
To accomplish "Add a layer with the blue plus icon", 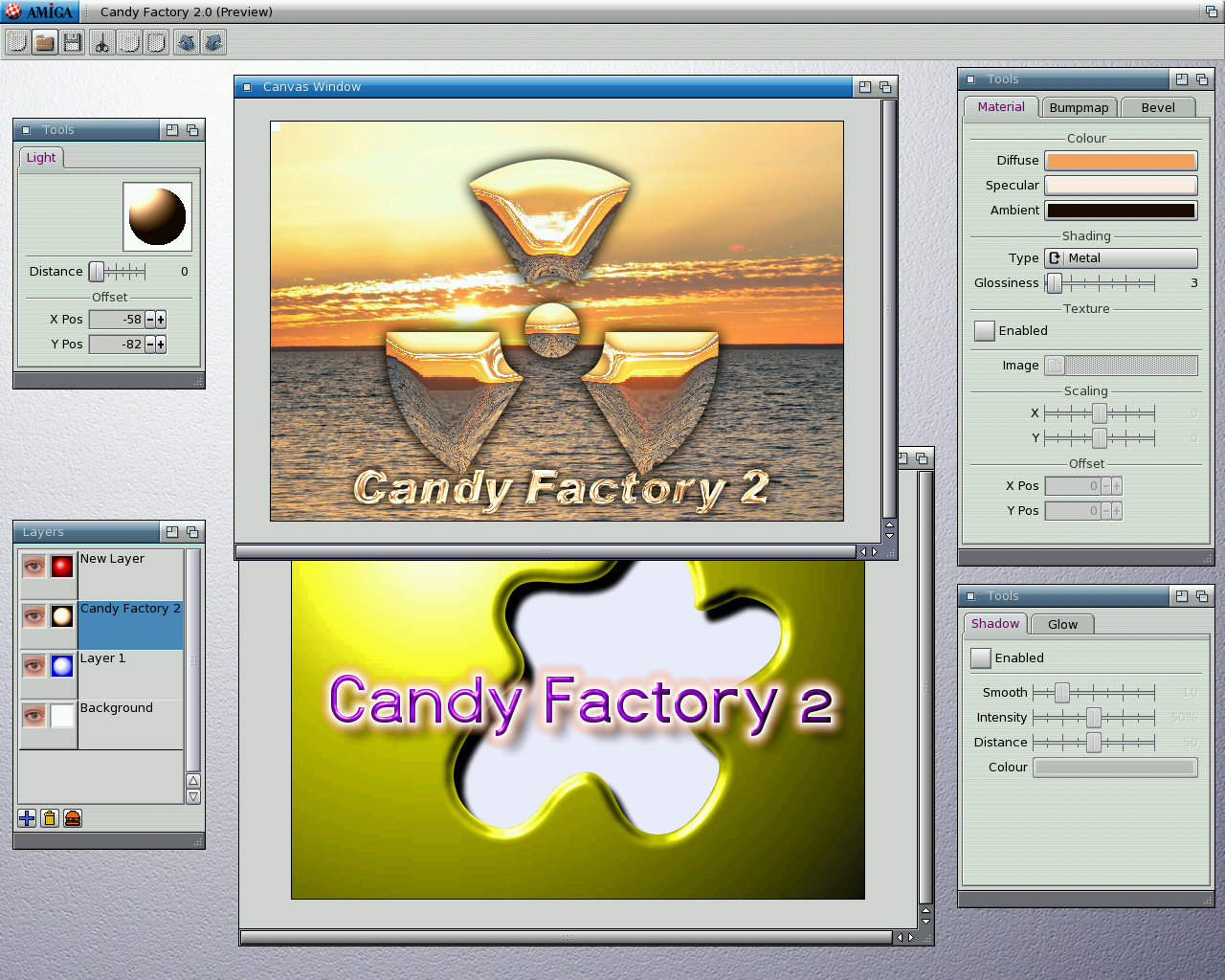I will (x=27, y=818).
